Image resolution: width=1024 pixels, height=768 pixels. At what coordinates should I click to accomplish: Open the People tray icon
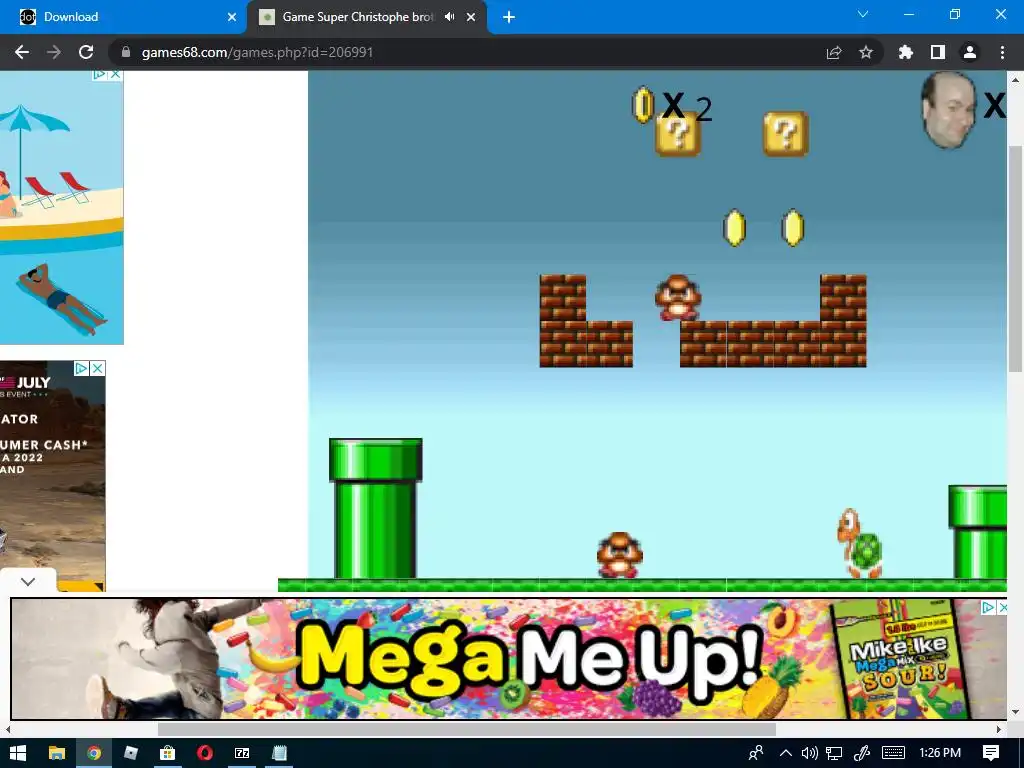(x=756, y=753)
